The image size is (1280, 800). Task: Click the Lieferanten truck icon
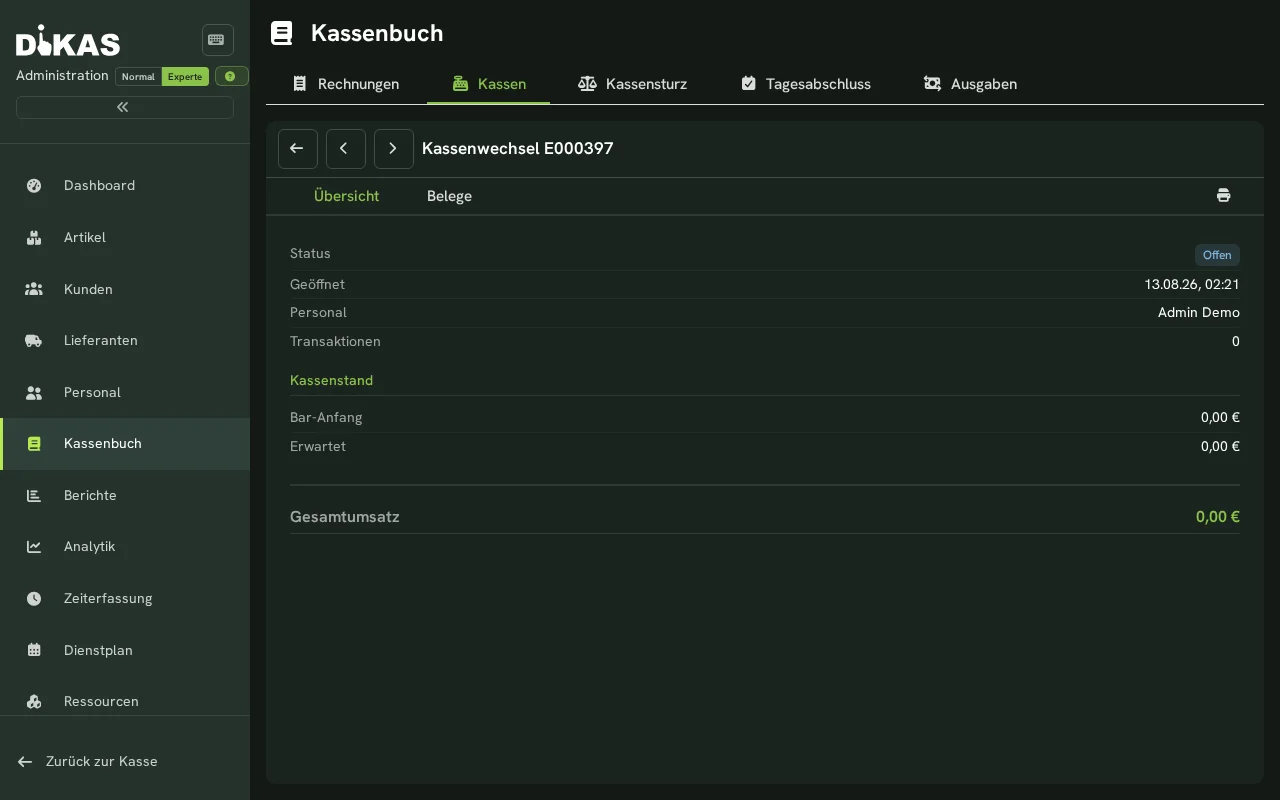[34, 340]
